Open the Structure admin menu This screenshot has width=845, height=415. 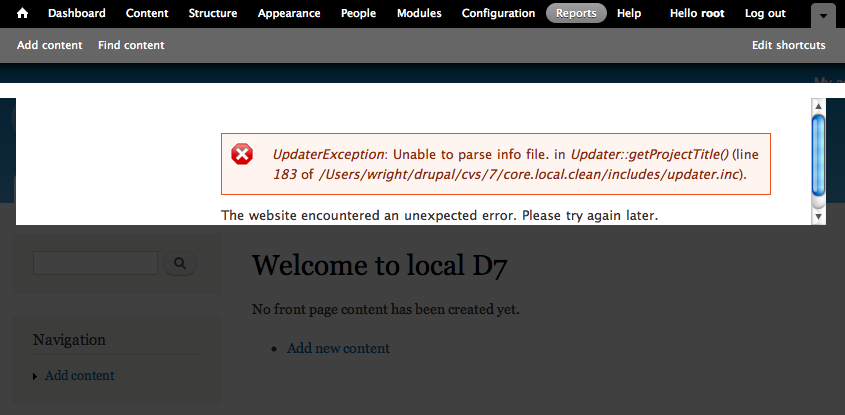(213, 13)
